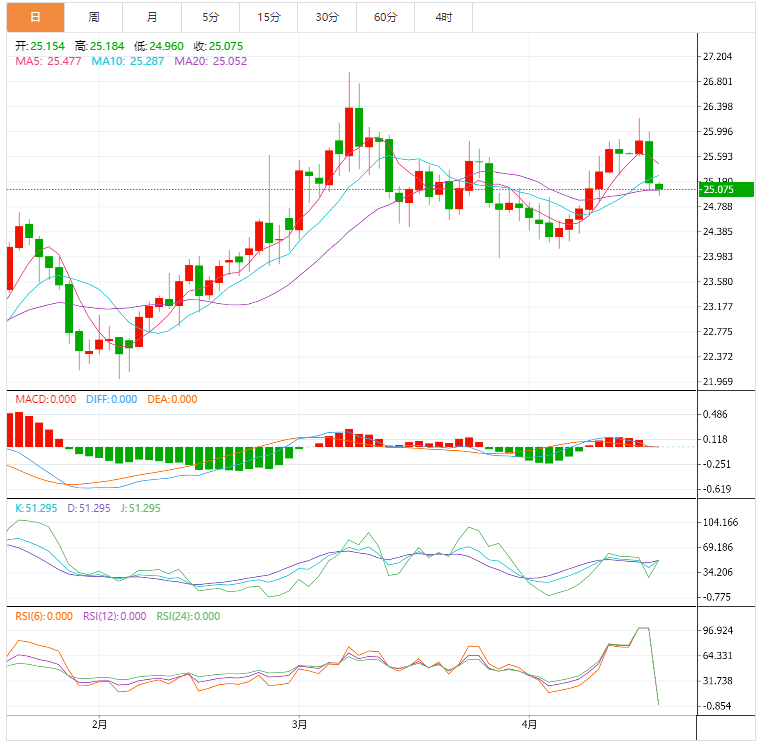Open the 4时 four-hour tab
This screenshot has width=763, height=749.
[x=443, y=17]
